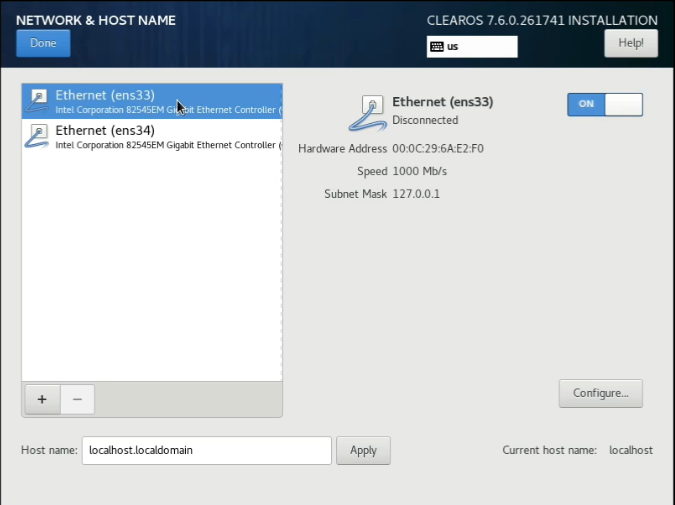This screenshot has height=505, width=675.
Task: Focus the Host name input field
Action: (207, 450)
